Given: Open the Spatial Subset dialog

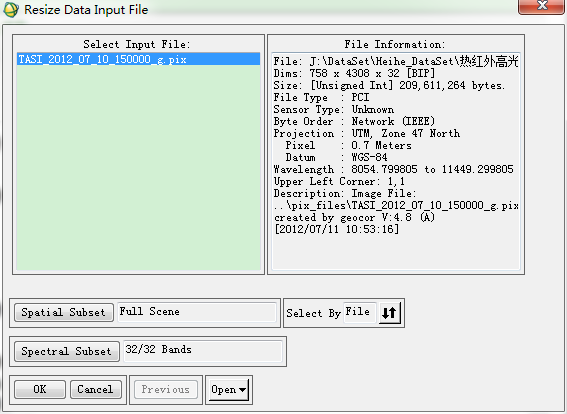Looking at the screenshot, I should [64, 312].
